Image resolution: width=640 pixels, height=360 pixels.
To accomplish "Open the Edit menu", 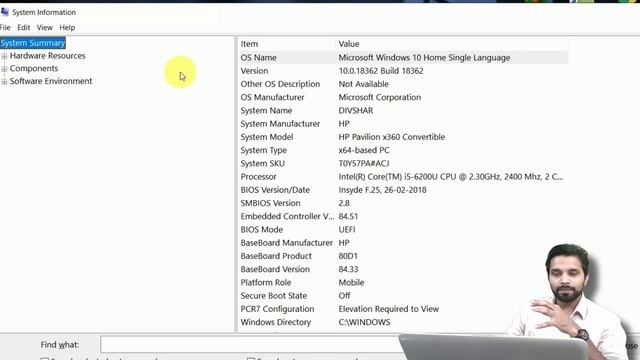I will (x=24, y=27).
